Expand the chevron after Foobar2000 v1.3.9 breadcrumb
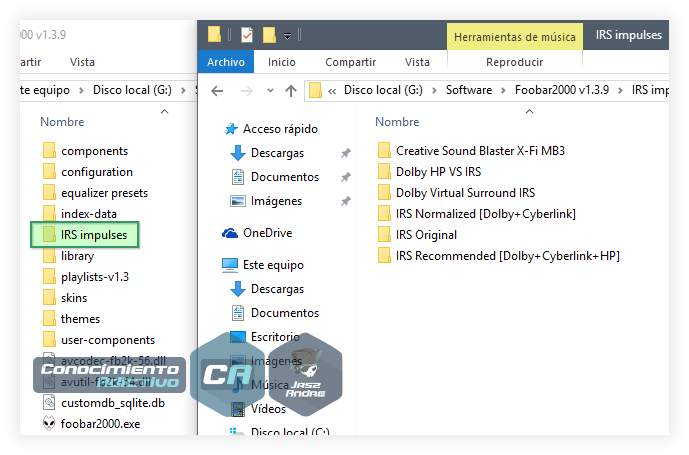The image size is (689, 455). pyautogui.click(x=620, y=91)
